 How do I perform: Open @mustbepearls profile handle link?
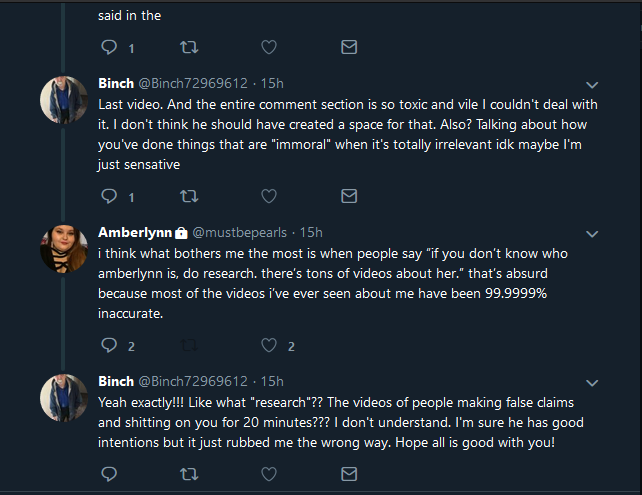(x=240, y=233)
